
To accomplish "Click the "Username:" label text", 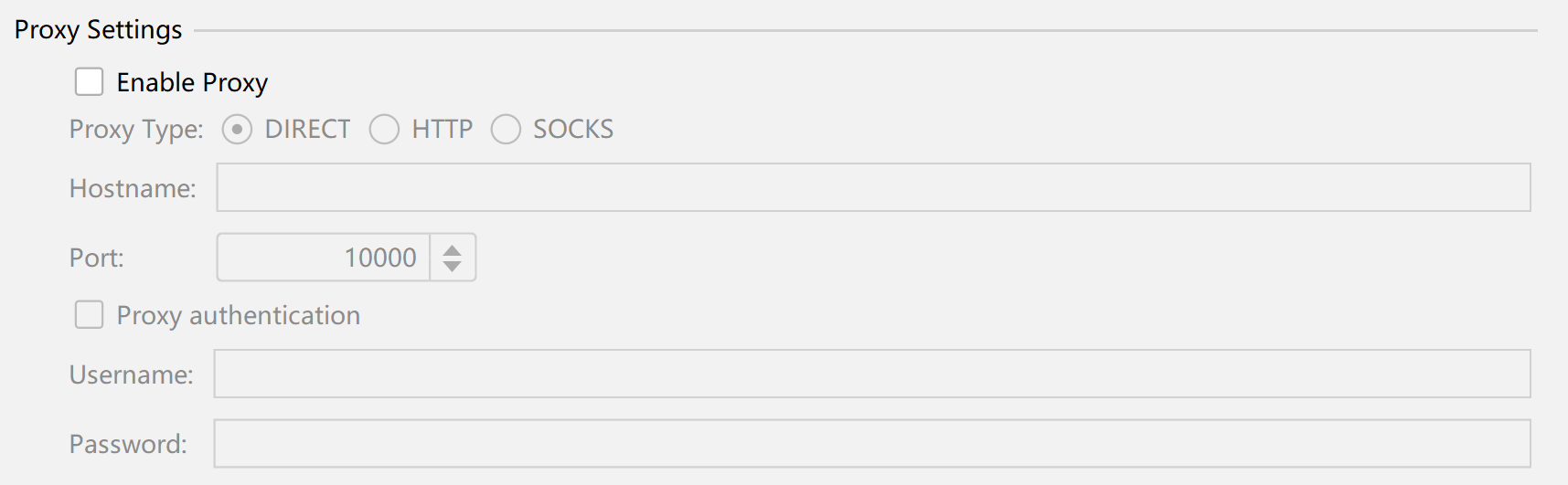I will (x=131, y=374).
